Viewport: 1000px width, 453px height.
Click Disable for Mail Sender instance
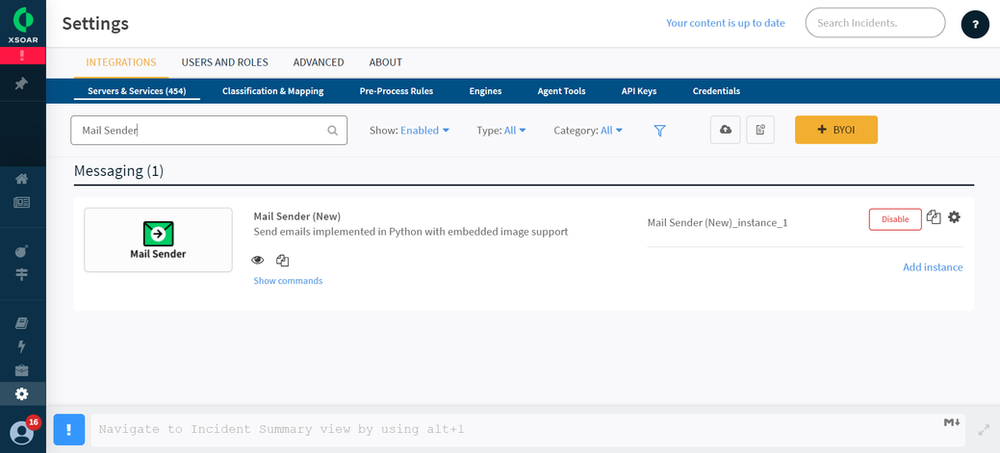(x=895, y=219)
